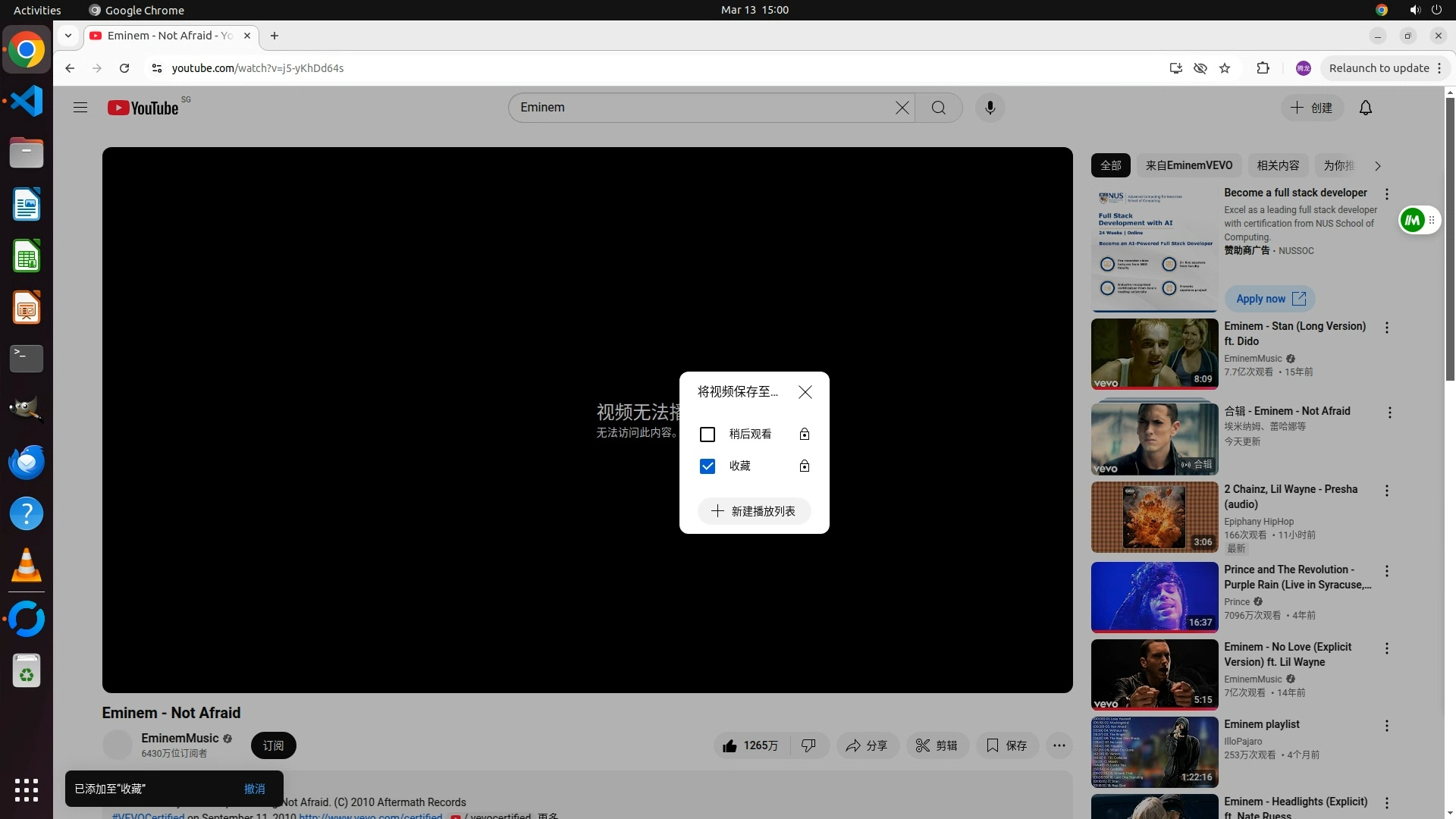Open the notifications bell

tap(1365, 108)
